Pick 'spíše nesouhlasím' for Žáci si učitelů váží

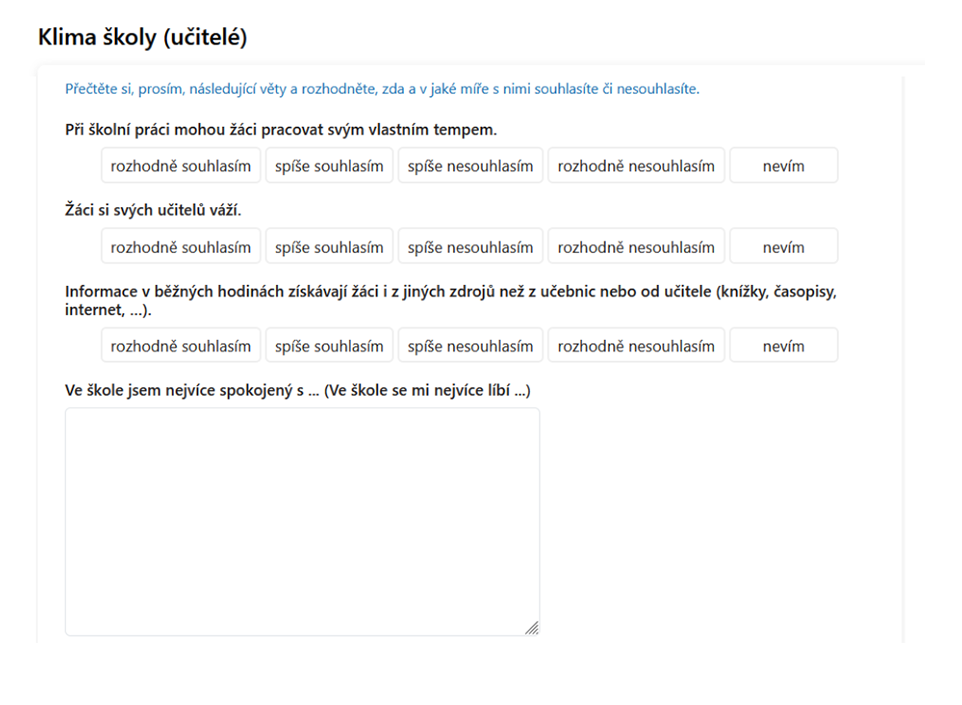coord(471,247)
